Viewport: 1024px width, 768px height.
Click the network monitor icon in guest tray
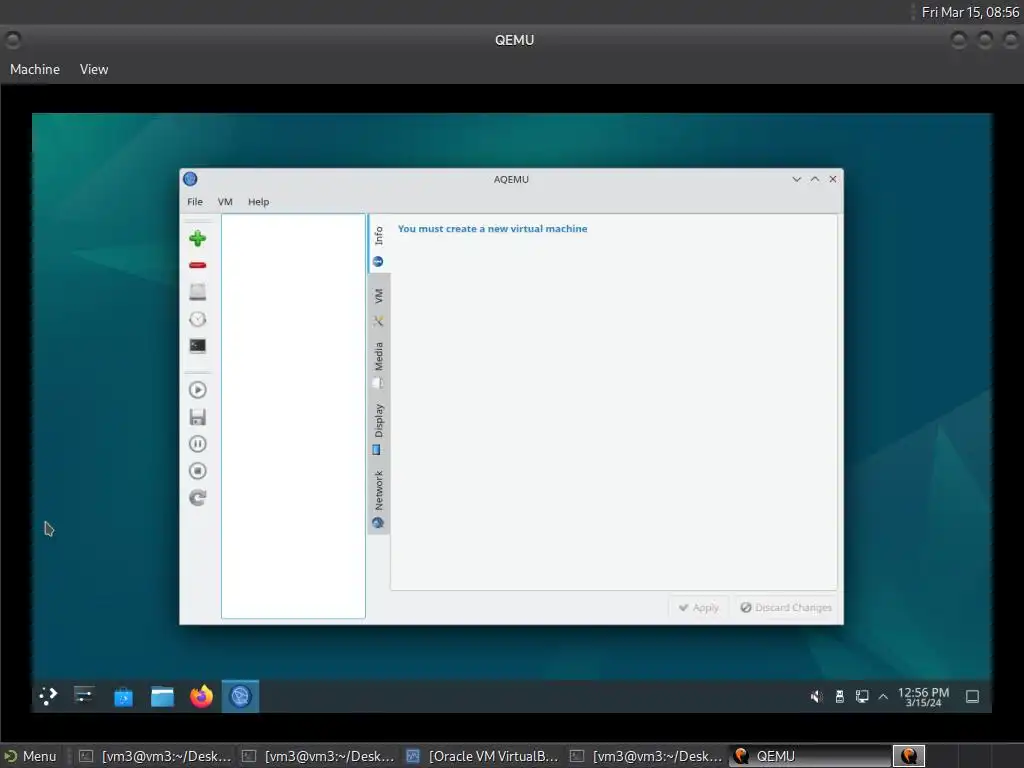click(x=862, y=697)
